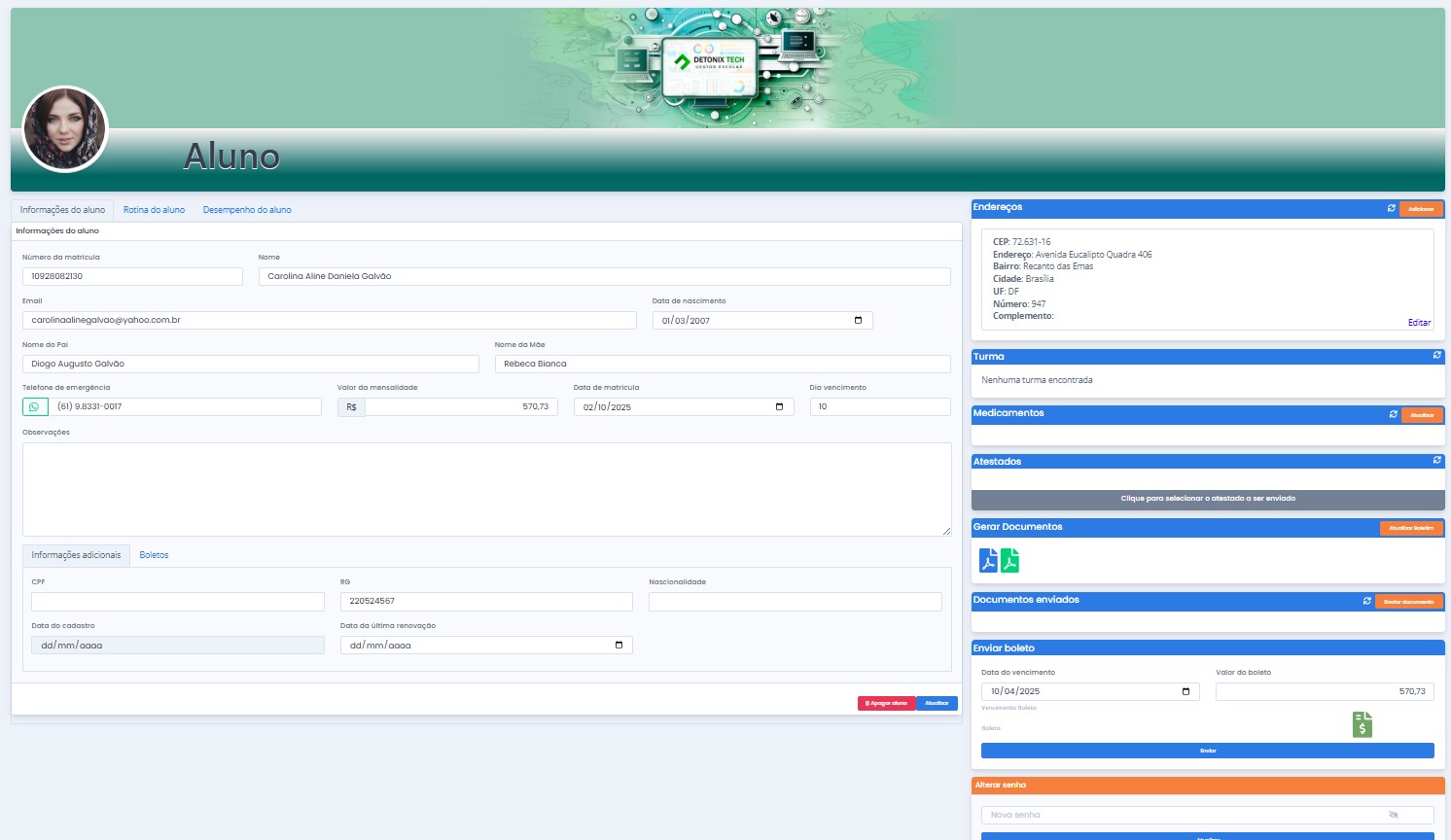Click the Observações text area

click(x=487, y=489)
